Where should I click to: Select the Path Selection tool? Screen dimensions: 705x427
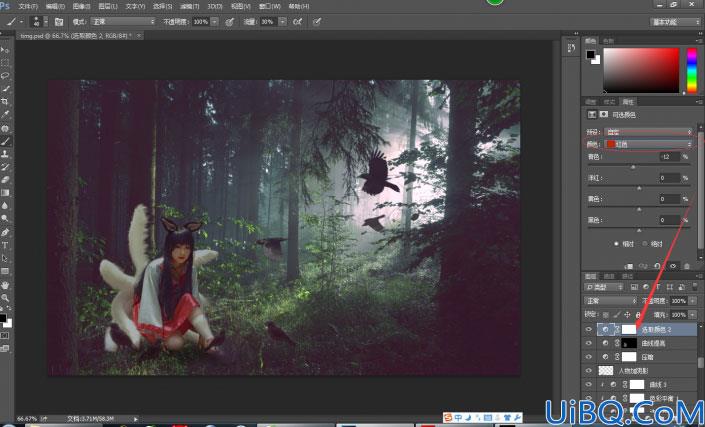[x=5, y=258]
